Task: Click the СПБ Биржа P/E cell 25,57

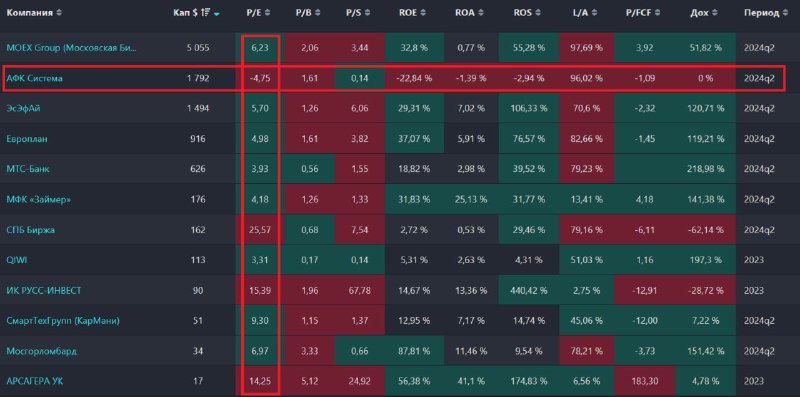Action: point(260,230)
